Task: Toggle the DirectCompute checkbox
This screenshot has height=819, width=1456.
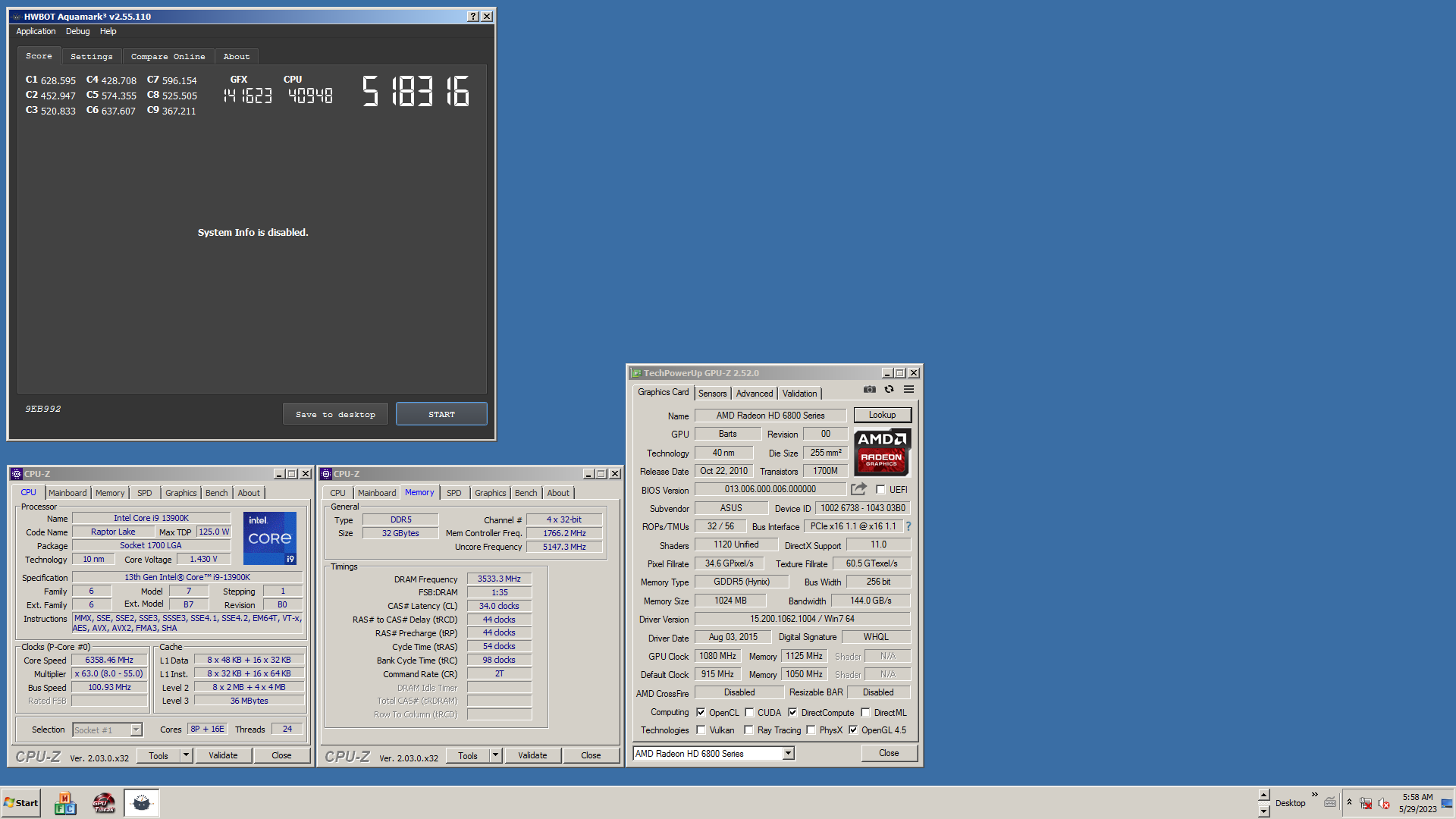Action: click(792, 713)
